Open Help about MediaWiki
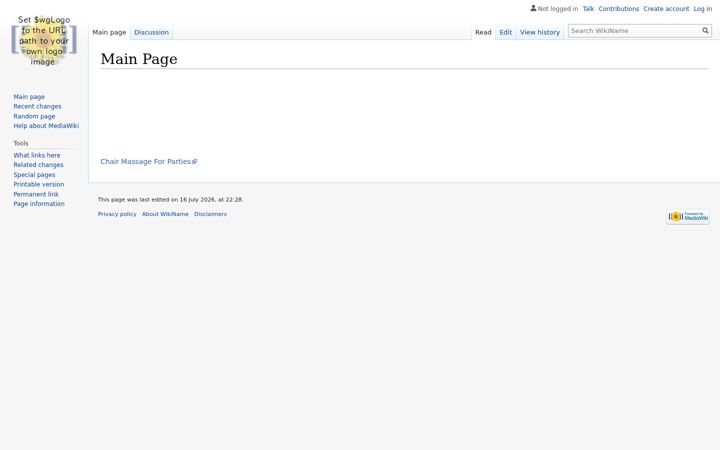 (46, 126)
